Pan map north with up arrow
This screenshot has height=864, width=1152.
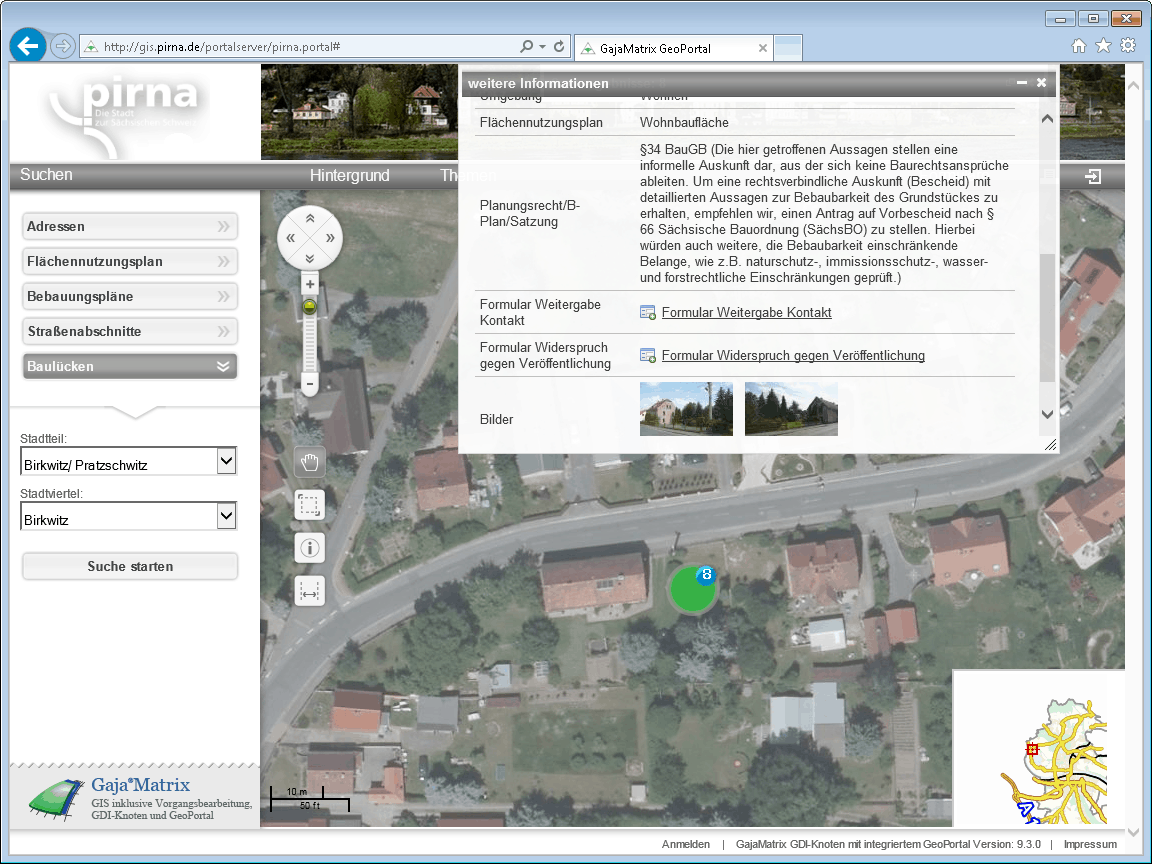coord(310,218)
